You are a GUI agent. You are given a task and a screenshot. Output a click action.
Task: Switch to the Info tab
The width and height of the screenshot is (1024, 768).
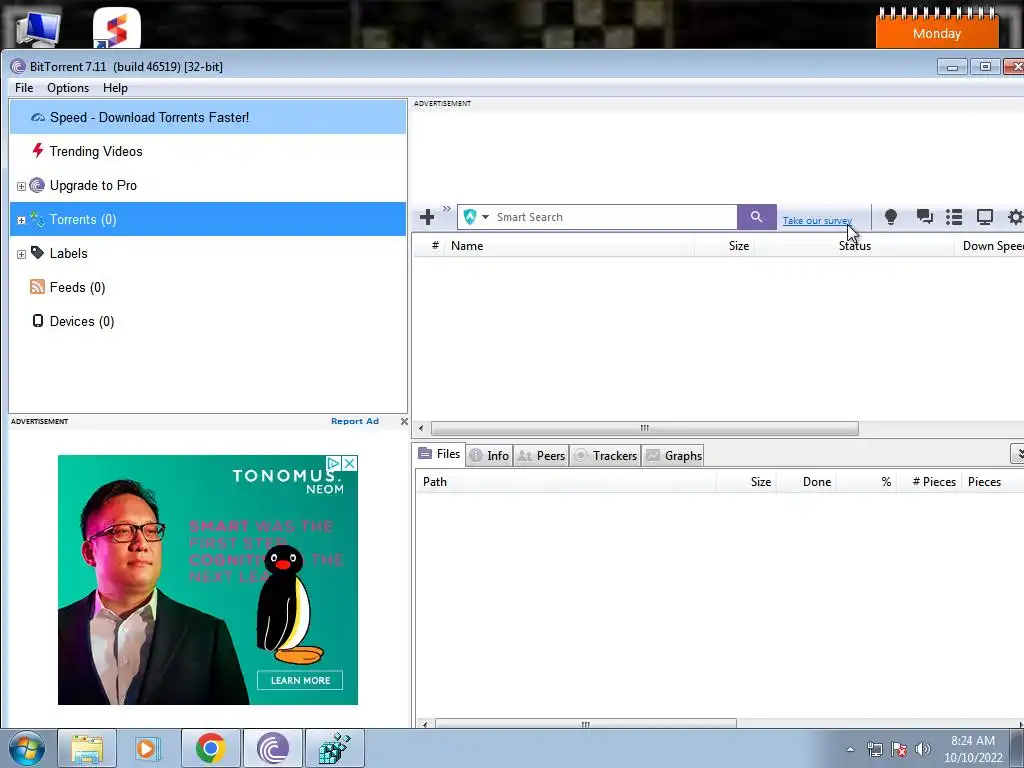click(489, 455)
